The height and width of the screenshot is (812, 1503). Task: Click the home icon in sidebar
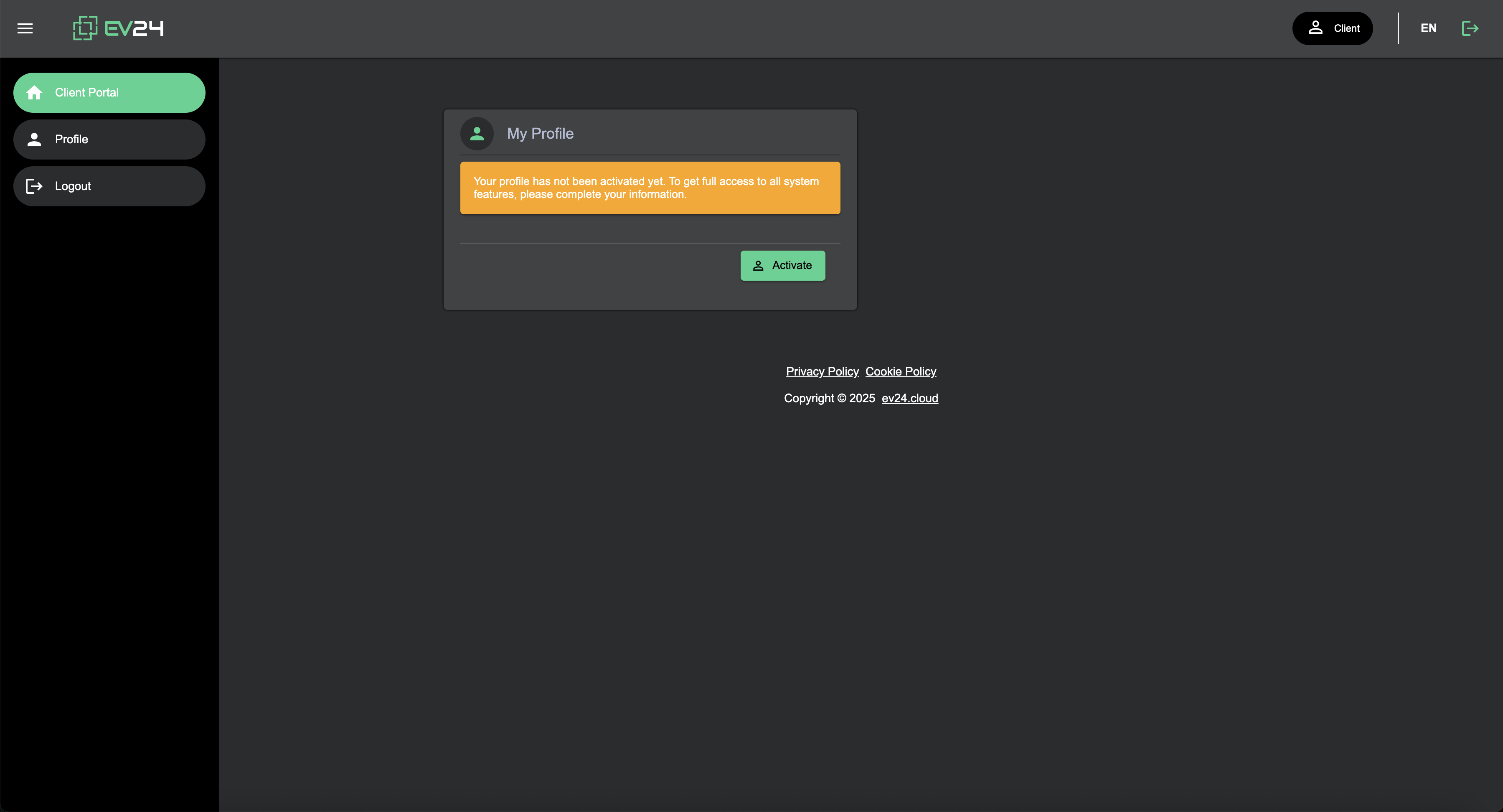pyautogui.click(x=34, y=92)
